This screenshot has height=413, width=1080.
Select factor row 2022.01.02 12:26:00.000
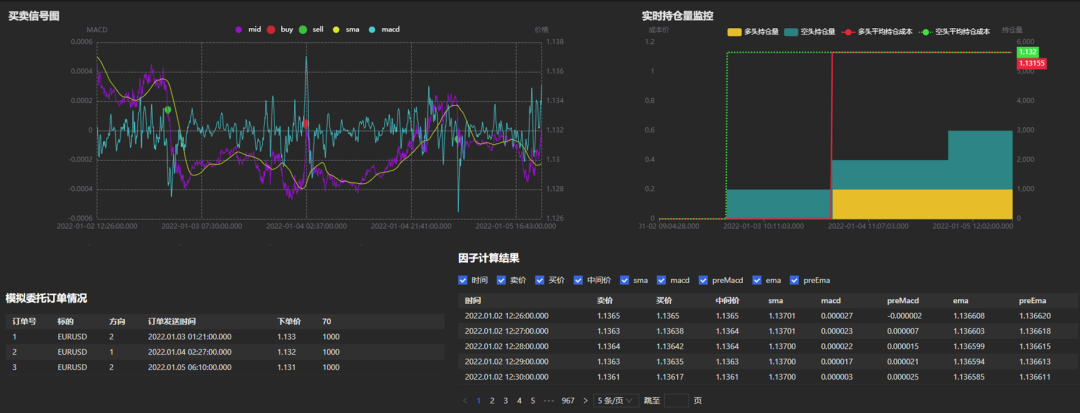(x=768, y=316)
